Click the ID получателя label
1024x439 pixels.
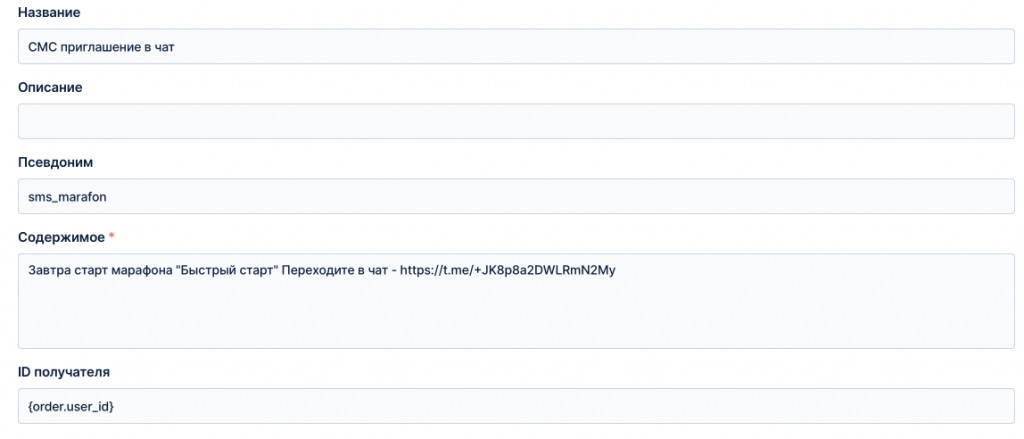point(64,372)
